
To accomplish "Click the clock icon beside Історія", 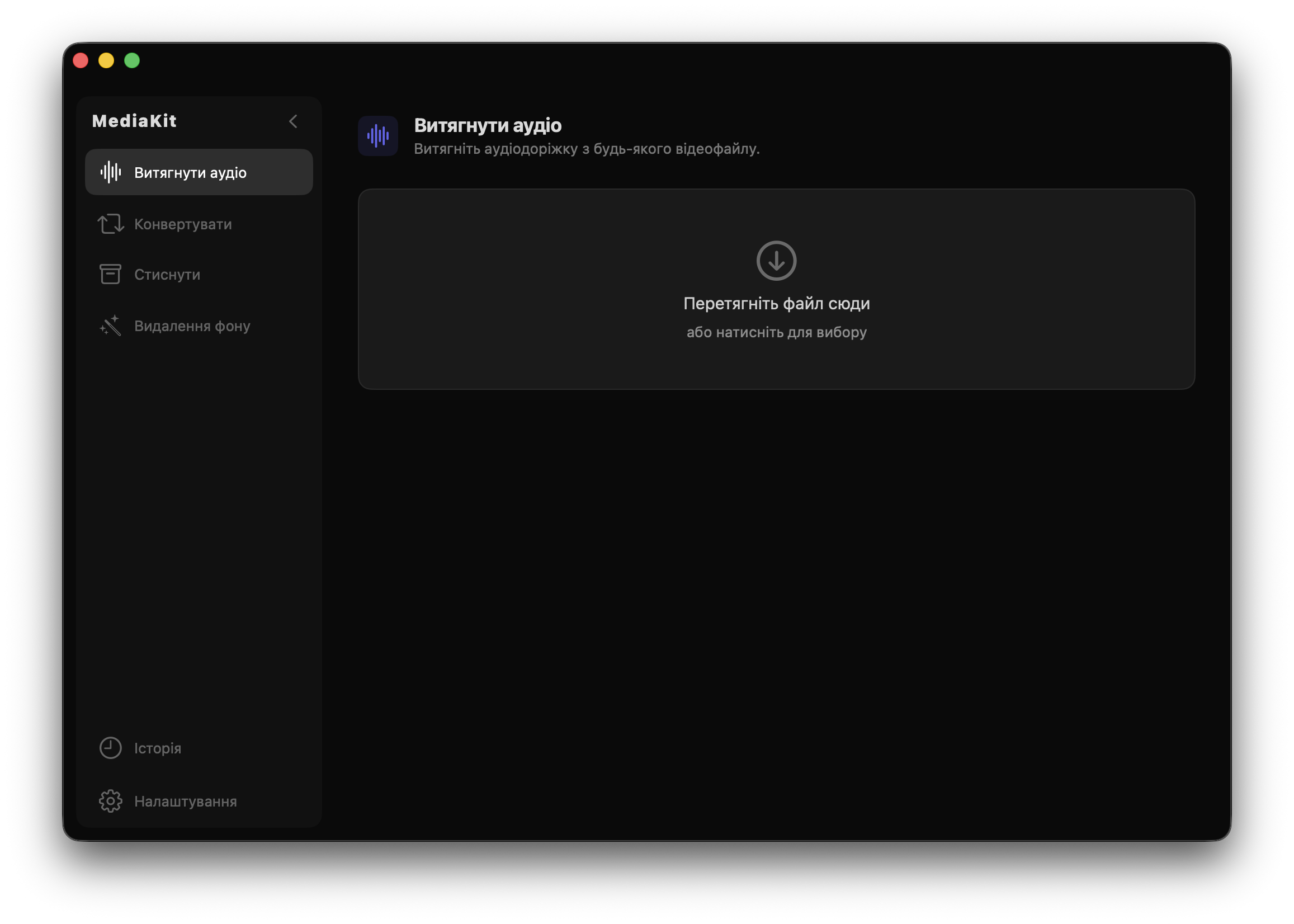I will pos(110,748).
